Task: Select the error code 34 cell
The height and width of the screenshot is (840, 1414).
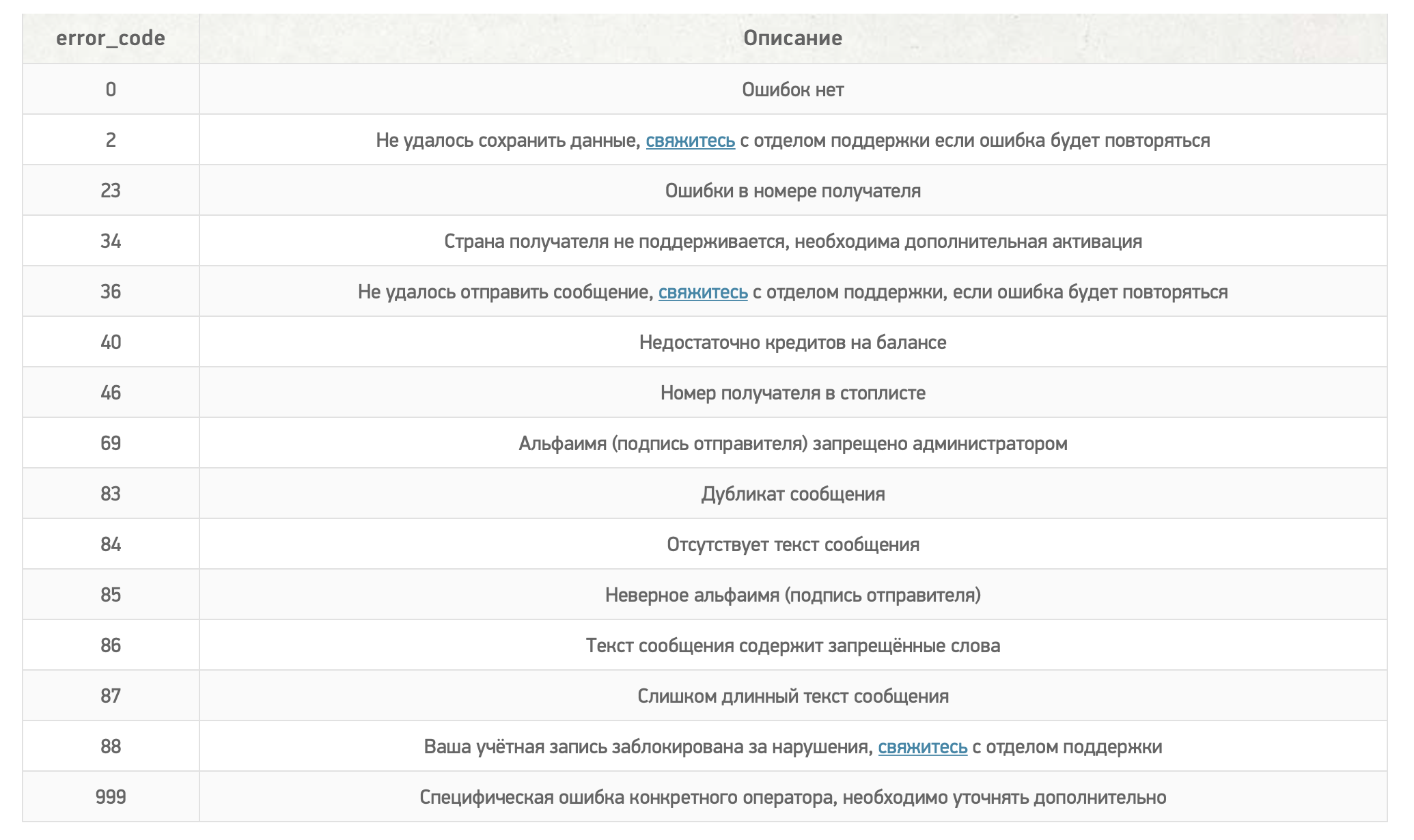Action: (x=111, y=242)
